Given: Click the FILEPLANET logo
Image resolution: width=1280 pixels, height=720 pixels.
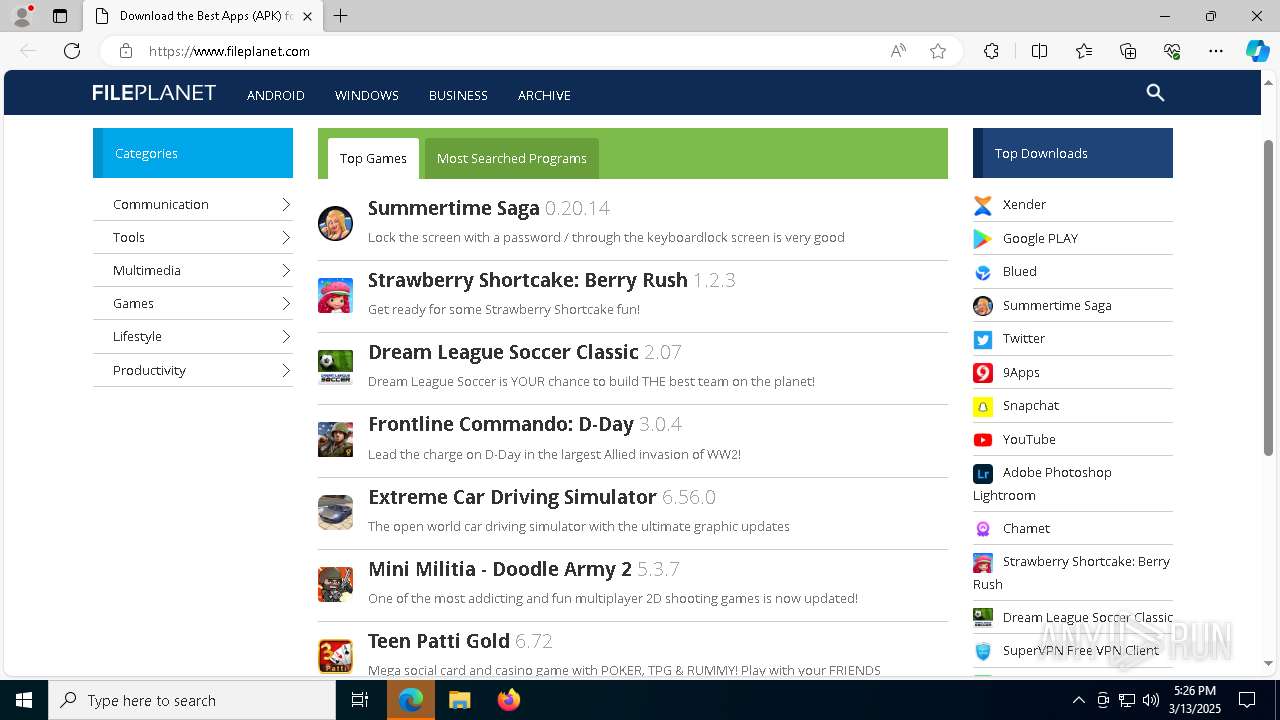Looking at the screenshot, I should [x=154, y=93].
